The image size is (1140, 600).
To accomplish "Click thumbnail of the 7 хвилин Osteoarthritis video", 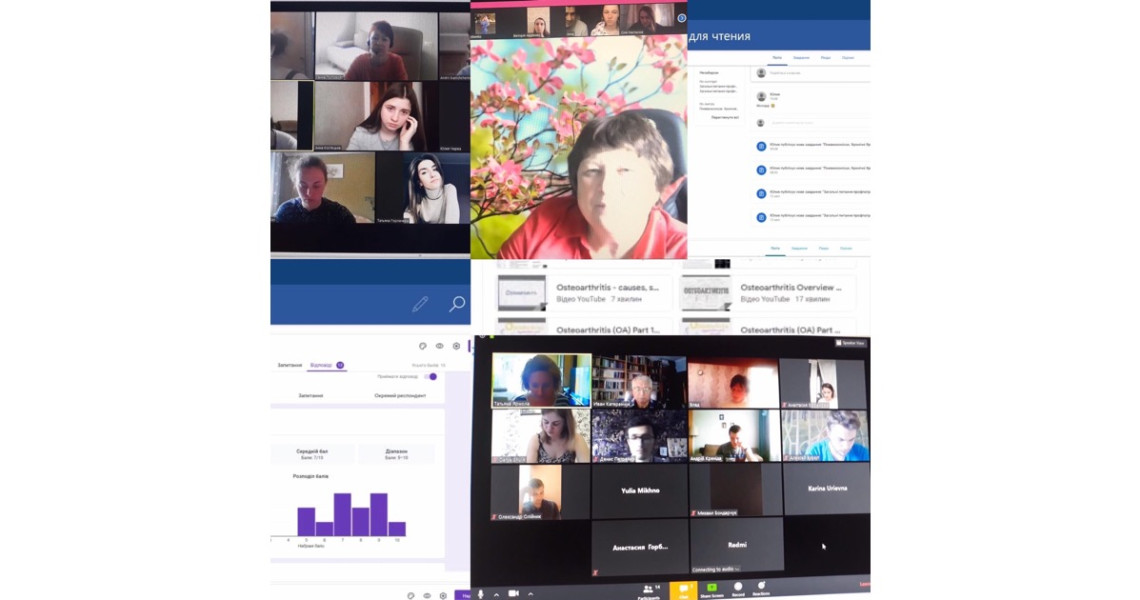I will click(521, 292).
